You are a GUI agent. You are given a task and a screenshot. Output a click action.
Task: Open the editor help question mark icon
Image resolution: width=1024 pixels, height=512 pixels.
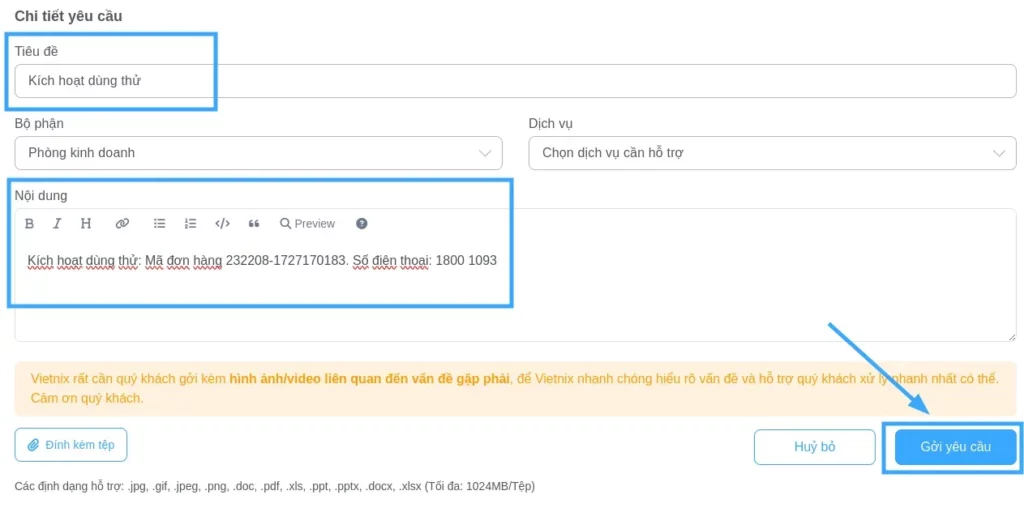coord(362,224)
